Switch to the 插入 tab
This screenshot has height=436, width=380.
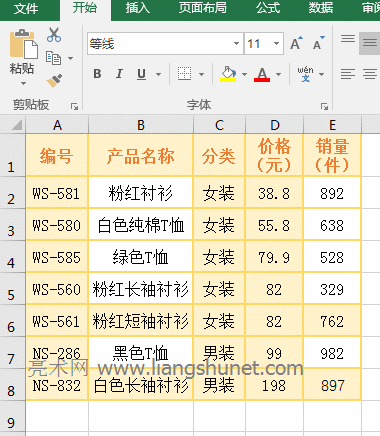click(x=137, y=8)
